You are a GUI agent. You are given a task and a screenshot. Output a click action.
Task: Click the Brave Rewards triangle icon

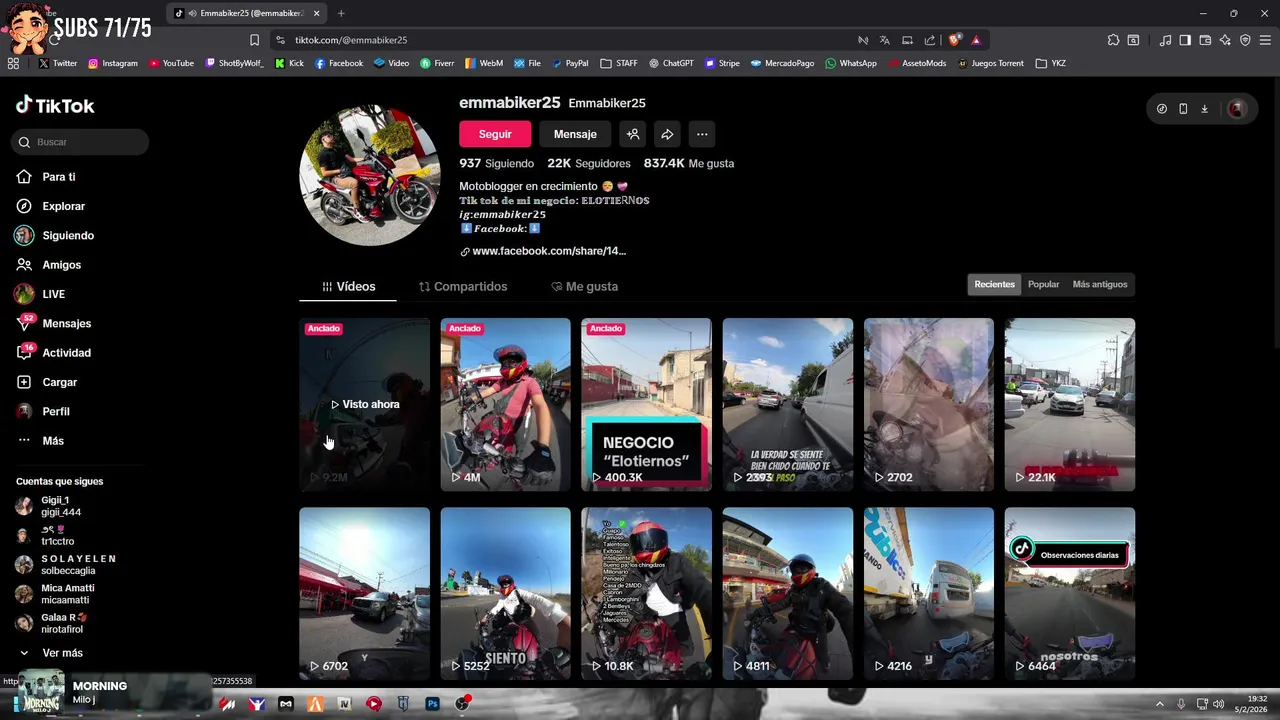point(976,40)
